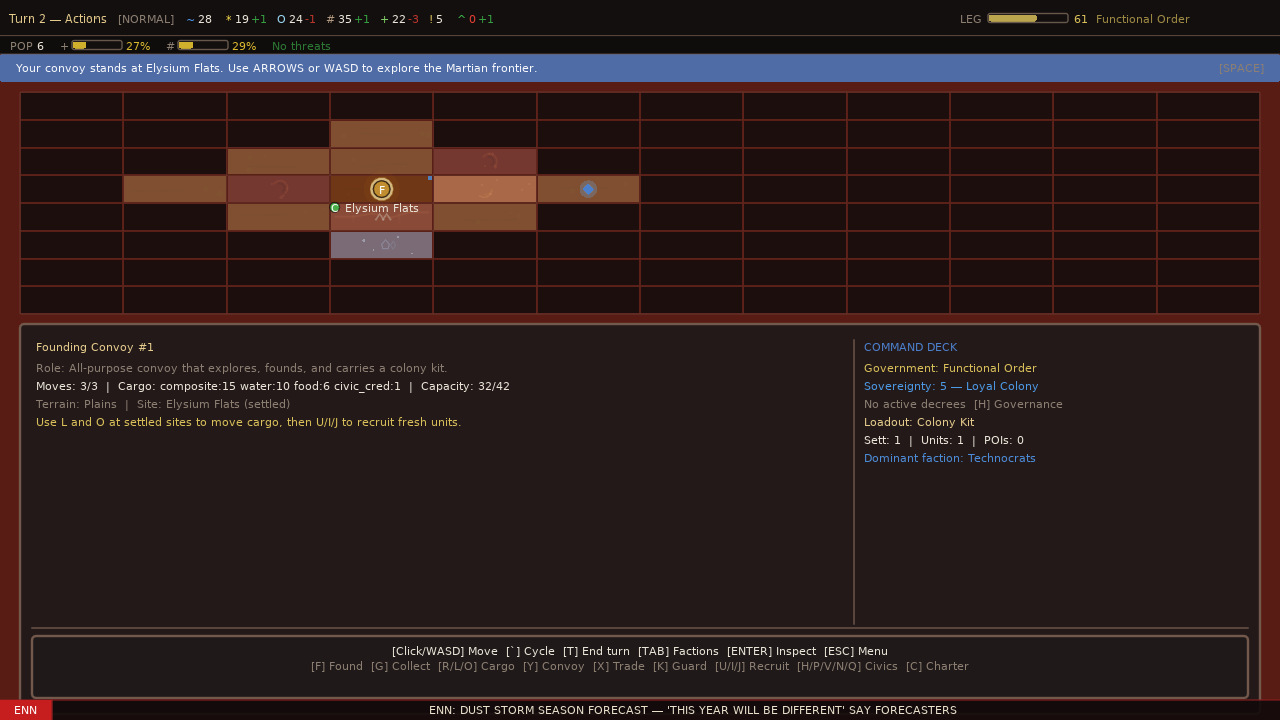Image resolution: width=1280 pixels, height=720 pixels.
Task: Click the 27% food progress bar
Action: click(x=97, y=46)
